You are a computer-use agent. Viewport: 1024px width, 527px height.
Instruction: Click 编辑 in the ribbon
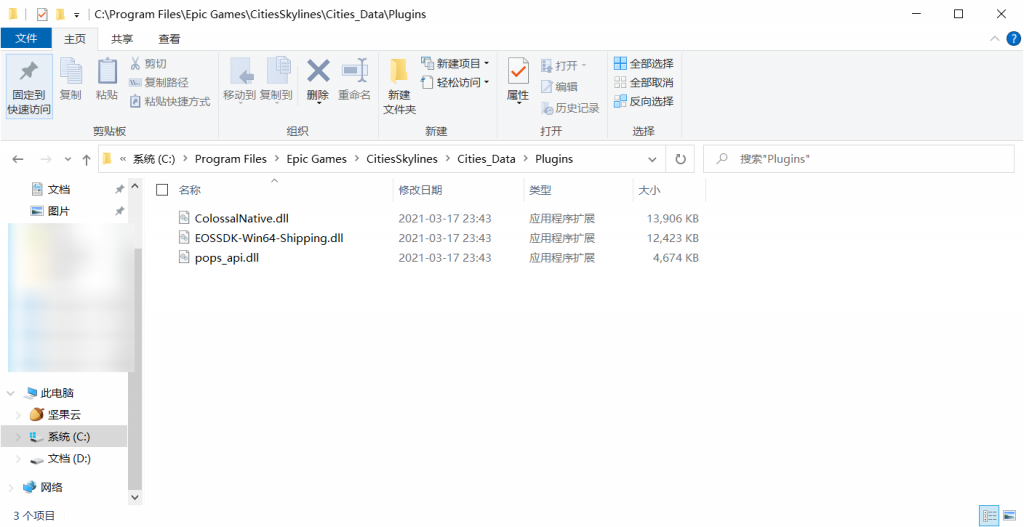560,86
